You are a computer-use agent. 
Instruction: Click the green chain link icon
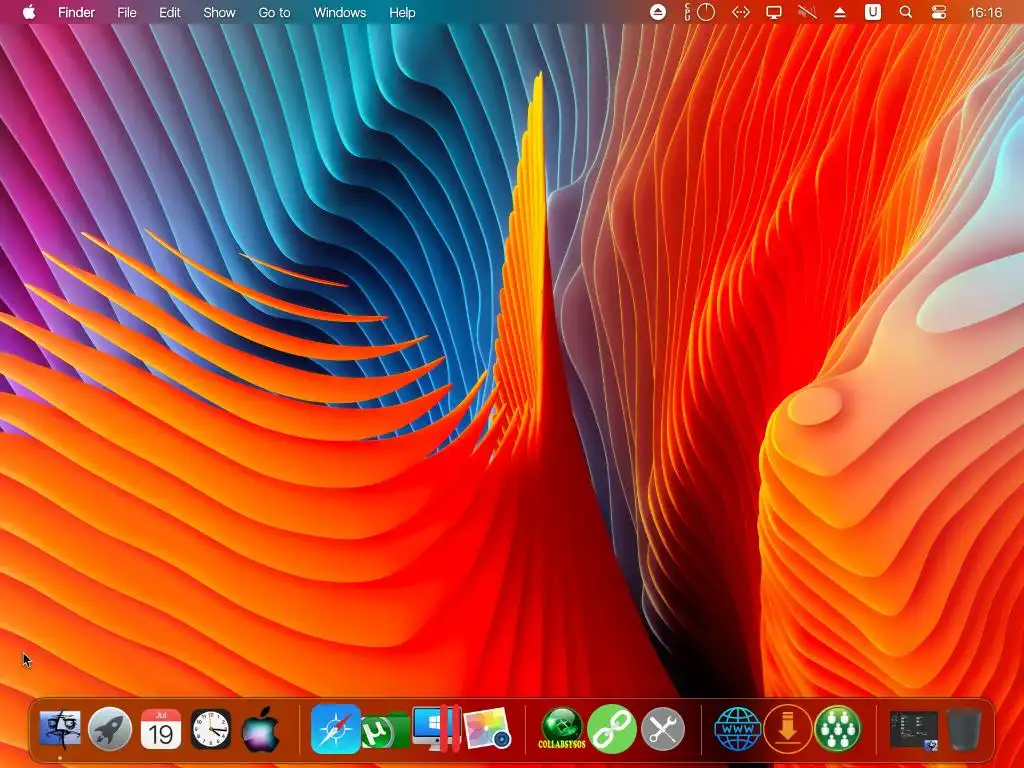[x=612, y=729]
